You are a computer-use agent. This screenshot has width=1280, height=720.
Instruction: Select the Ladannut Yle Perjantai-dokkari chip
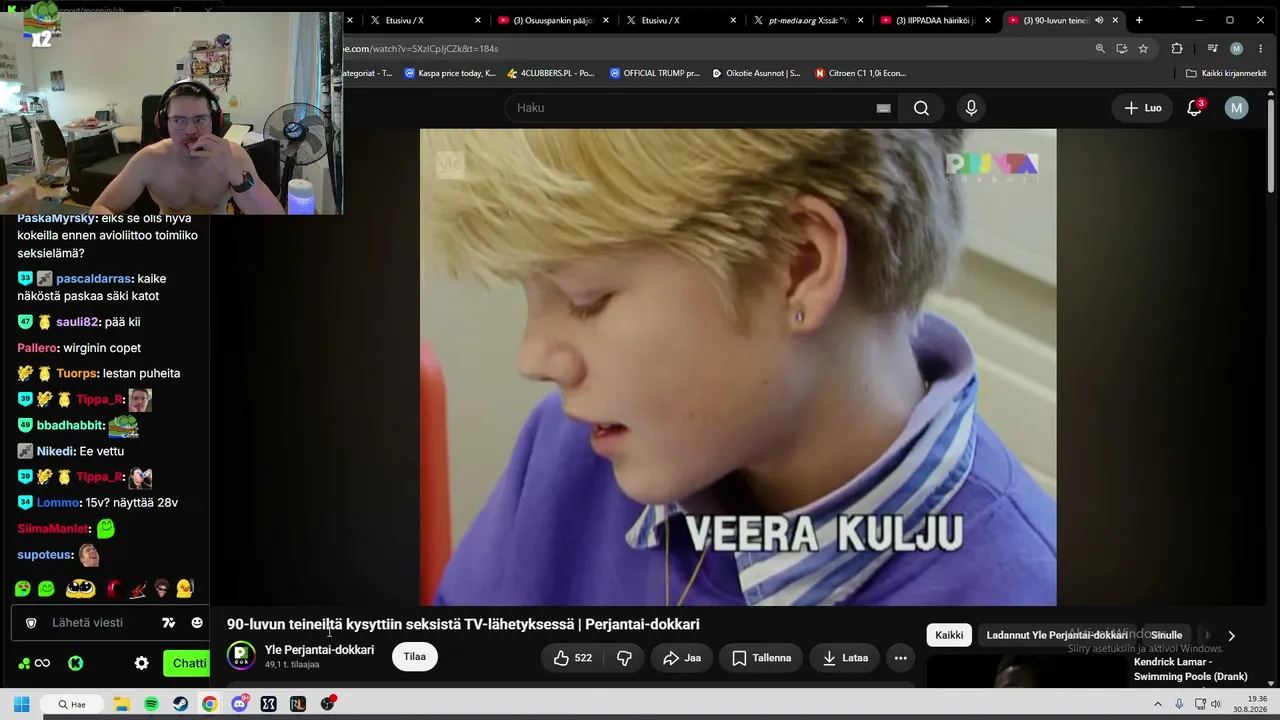coord(1056,635)
